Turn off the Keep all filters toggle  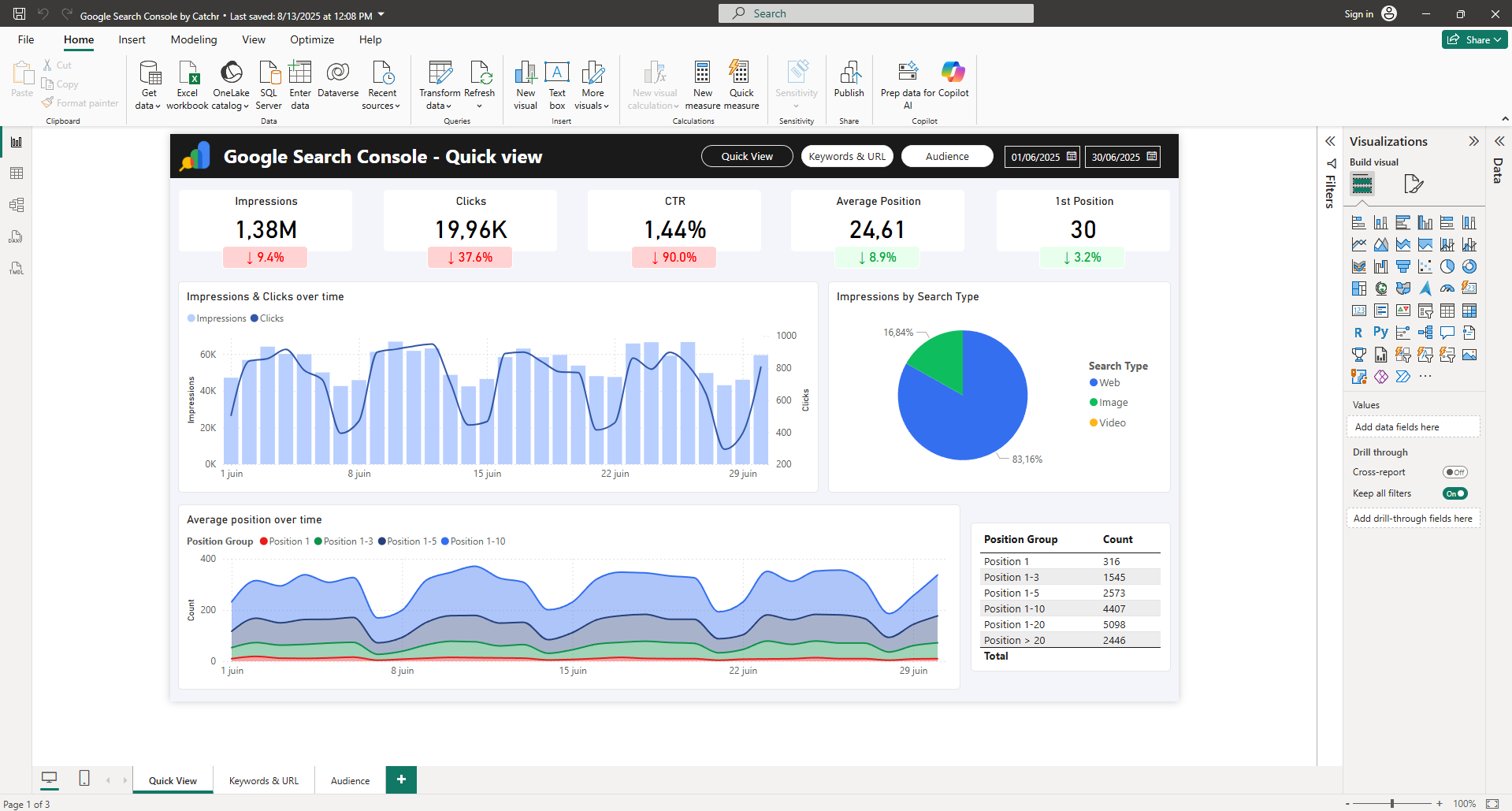point(1454,493)
